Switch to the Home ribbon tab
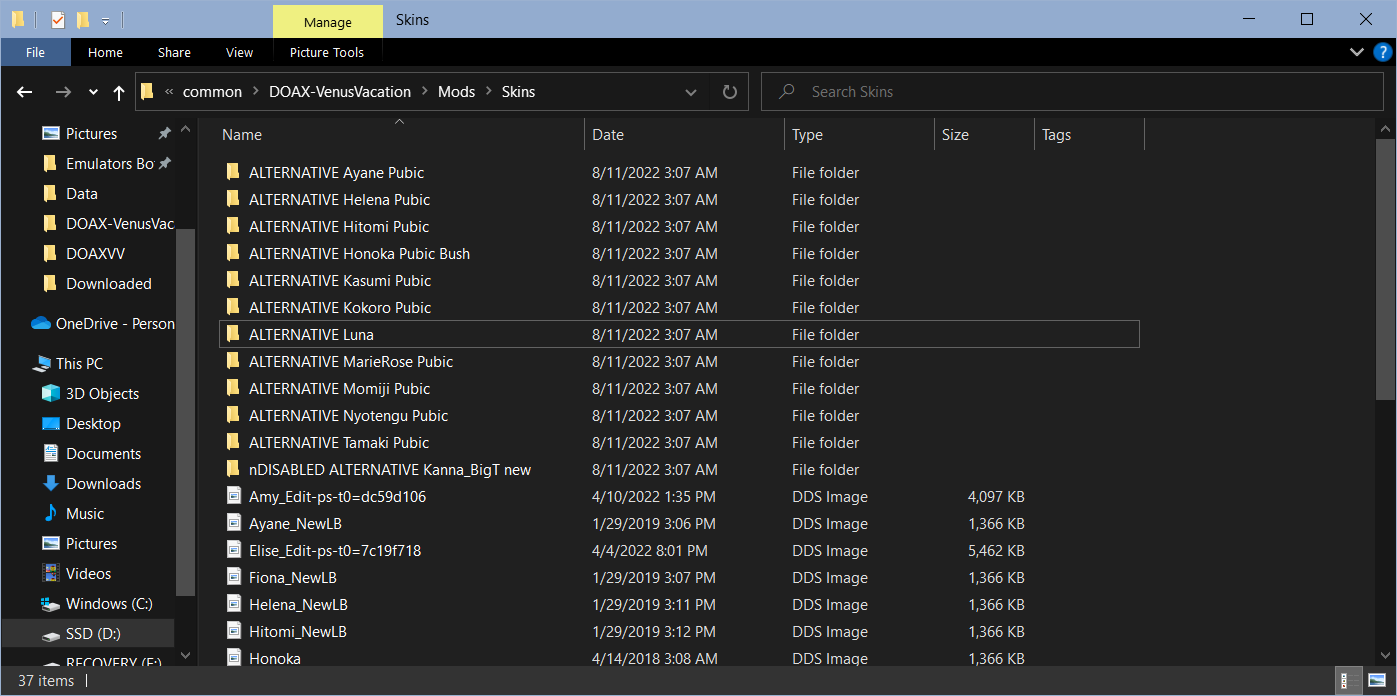 pos(105,53)
